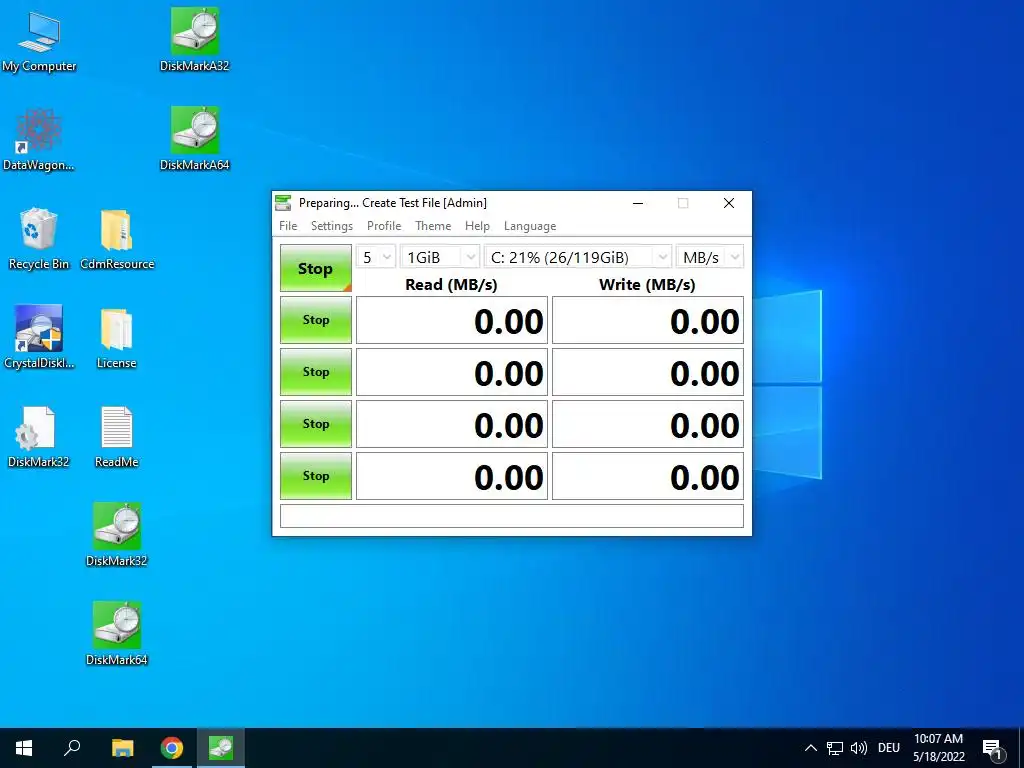Open the Help menu
The image size is (1024, 768).
(477, 226)
